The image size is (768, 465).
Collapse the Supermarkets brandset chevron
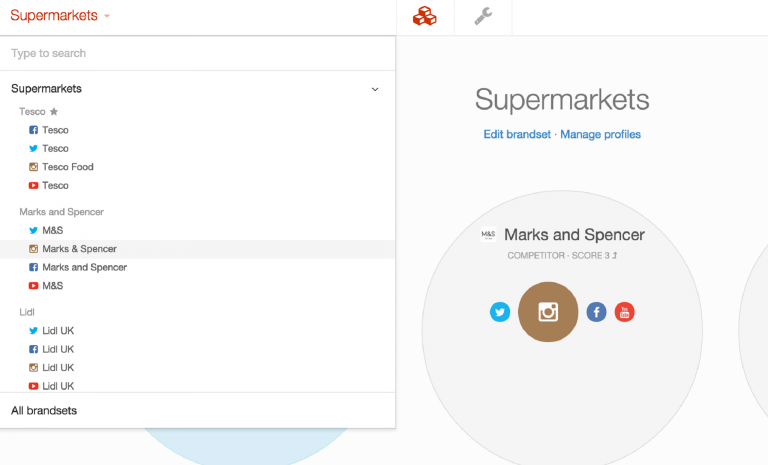point(375,89)
